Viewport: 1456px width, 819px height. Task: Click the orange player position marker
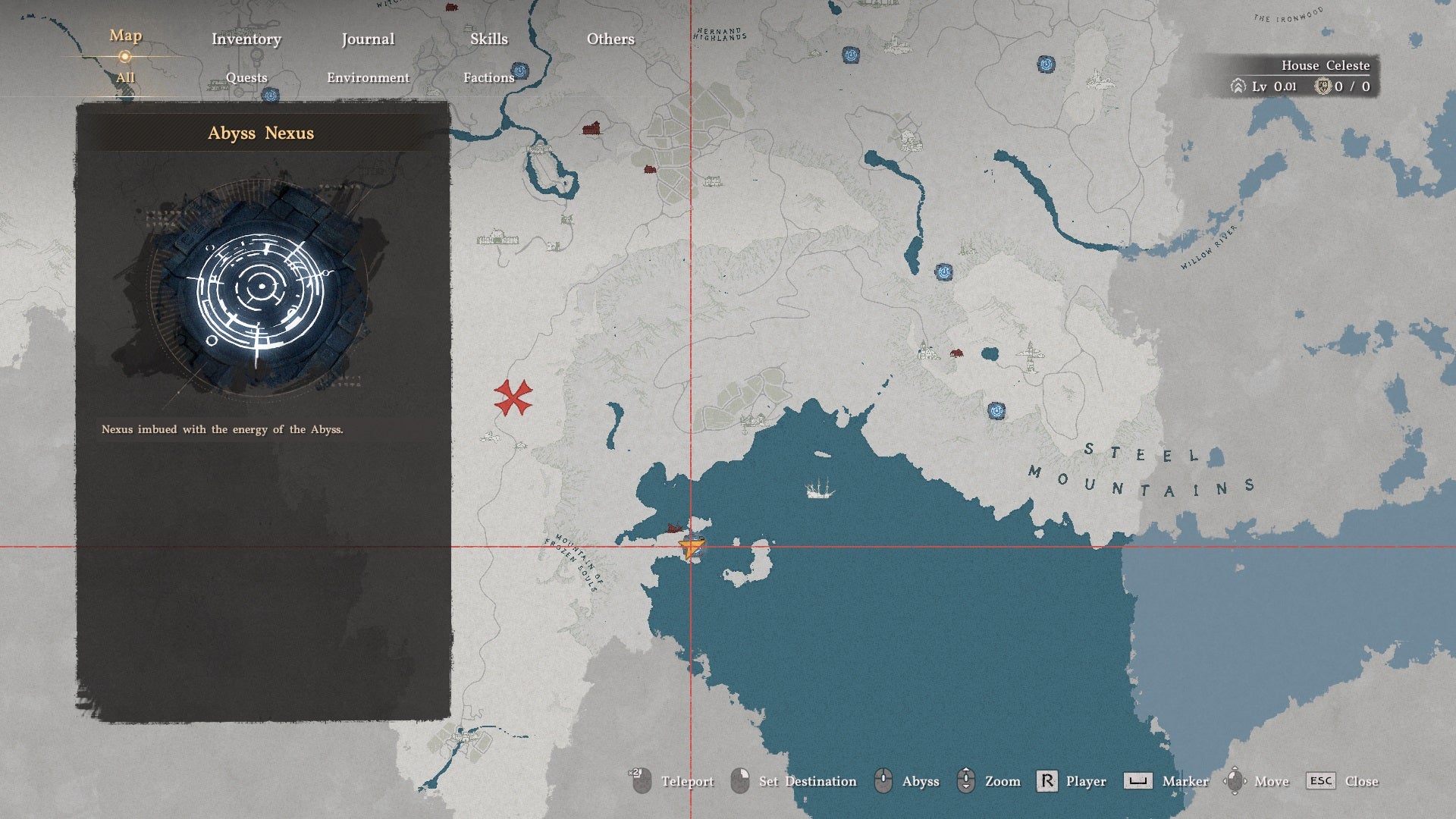(692, 545)
